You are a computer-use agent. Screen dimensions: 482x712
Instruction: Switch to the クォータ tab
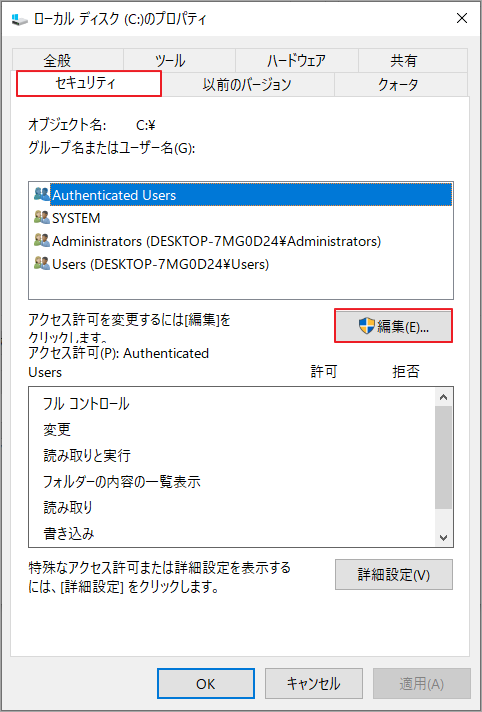coord(401,84)
